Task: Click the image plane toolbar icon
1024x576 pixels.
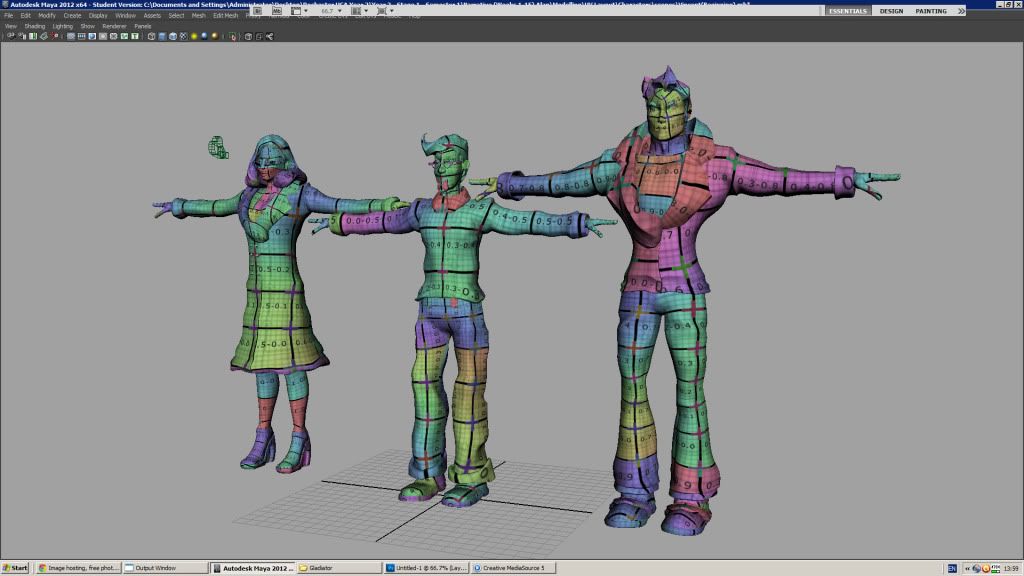Action: tap(44, 37)
